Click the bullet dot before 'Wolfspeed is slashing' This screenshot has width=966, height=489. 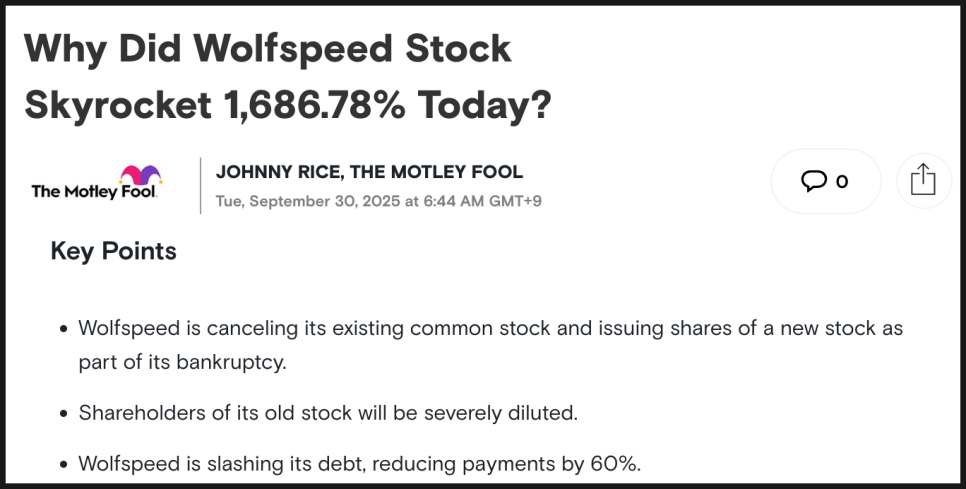64,465
